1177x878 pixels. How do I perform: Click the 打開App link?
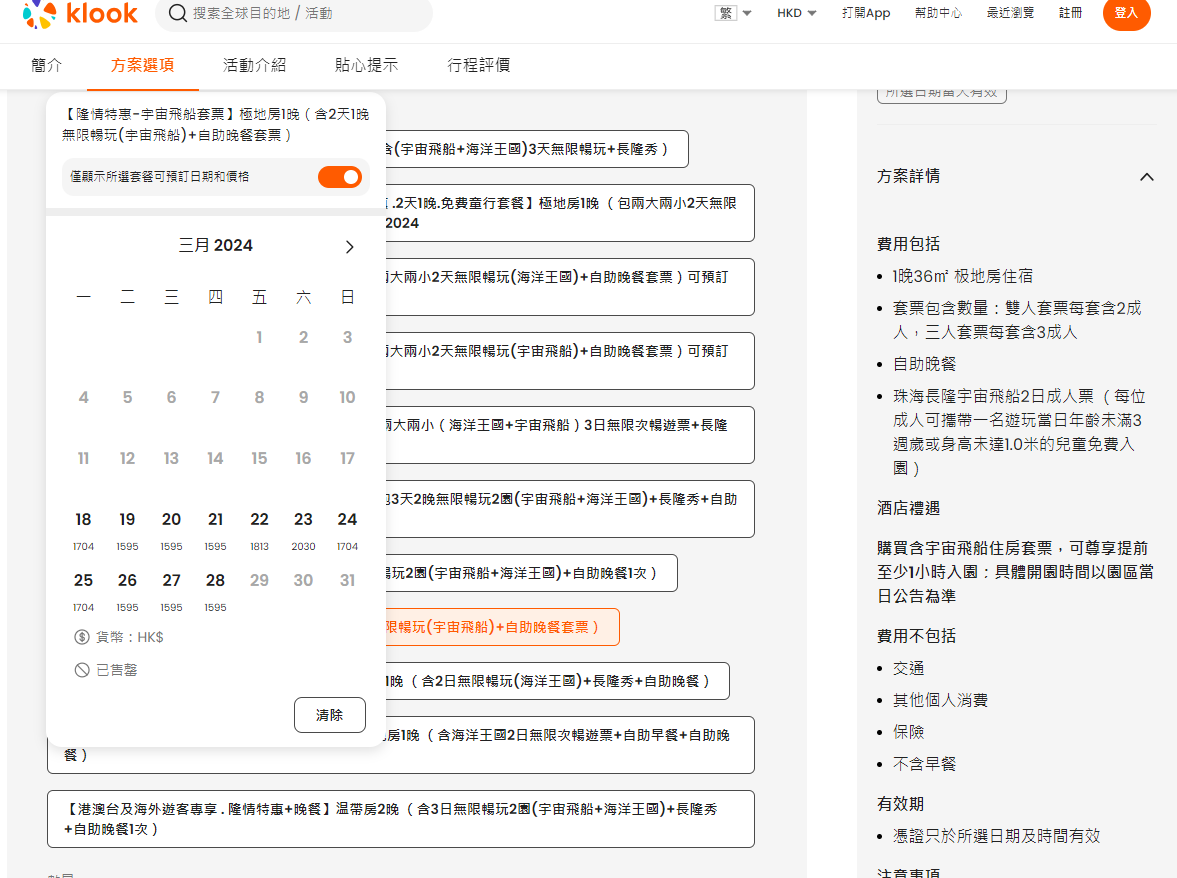coord(866,13)
